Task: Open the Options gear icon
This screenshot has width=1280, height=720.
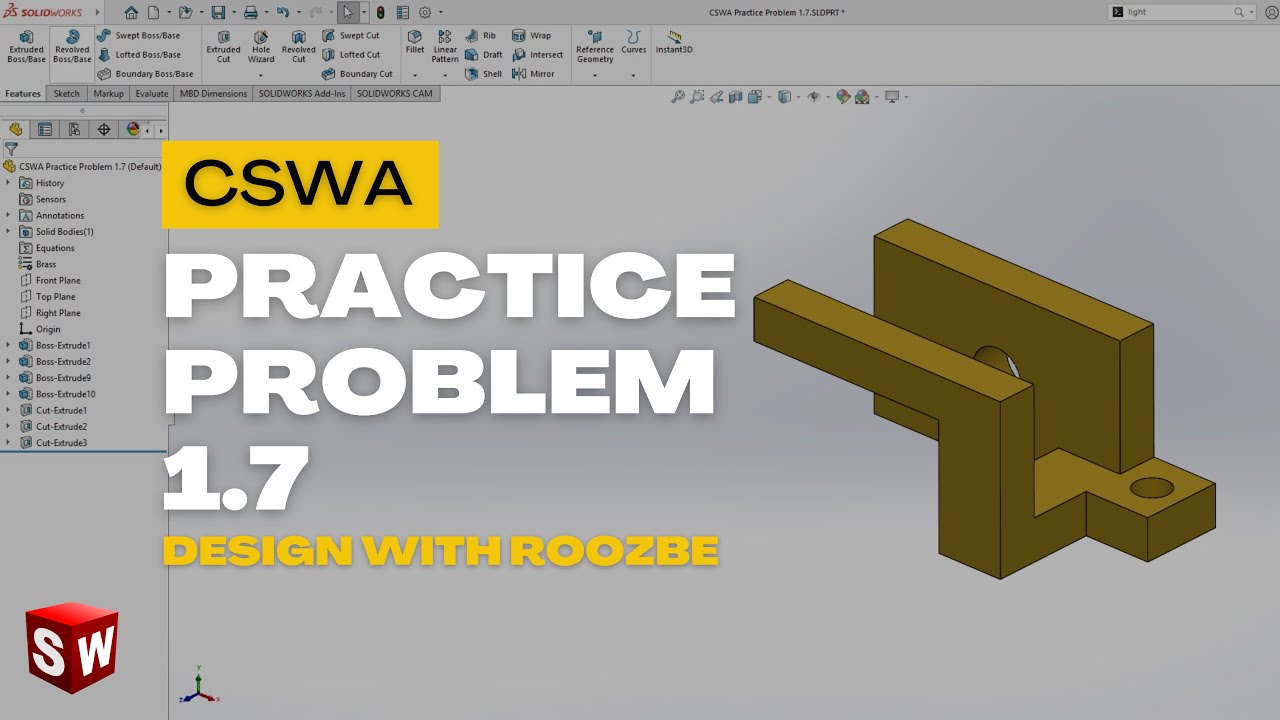Action: [x=425, y=12]
